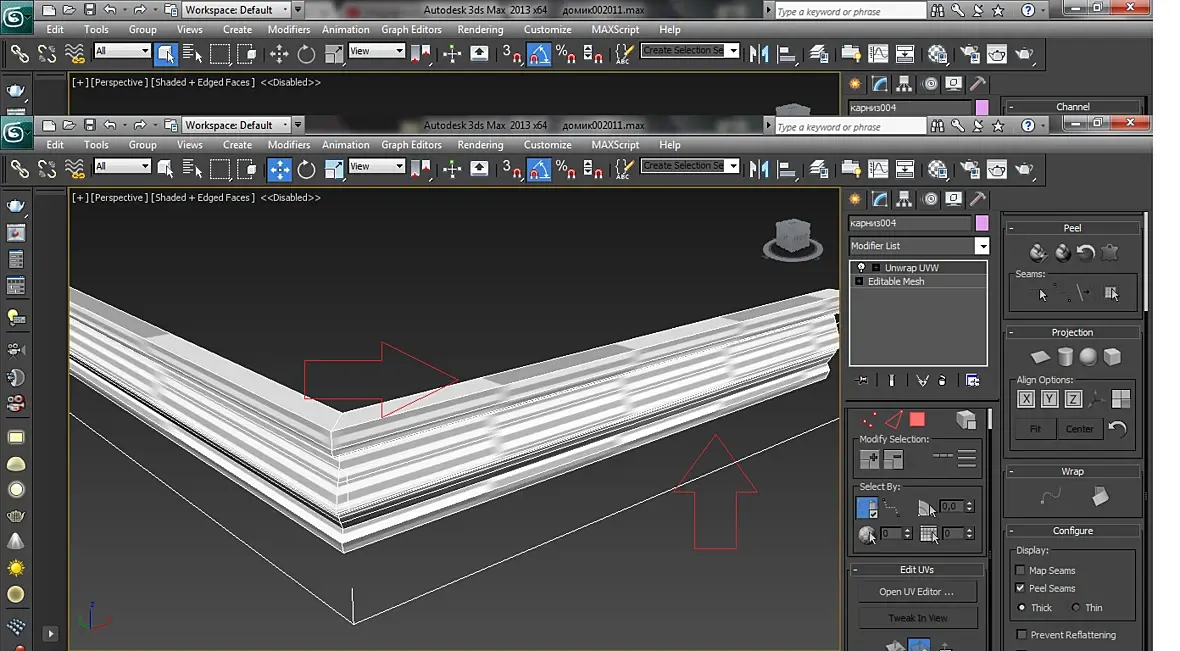Select the Move tool in toolbar

click(279, 169)
